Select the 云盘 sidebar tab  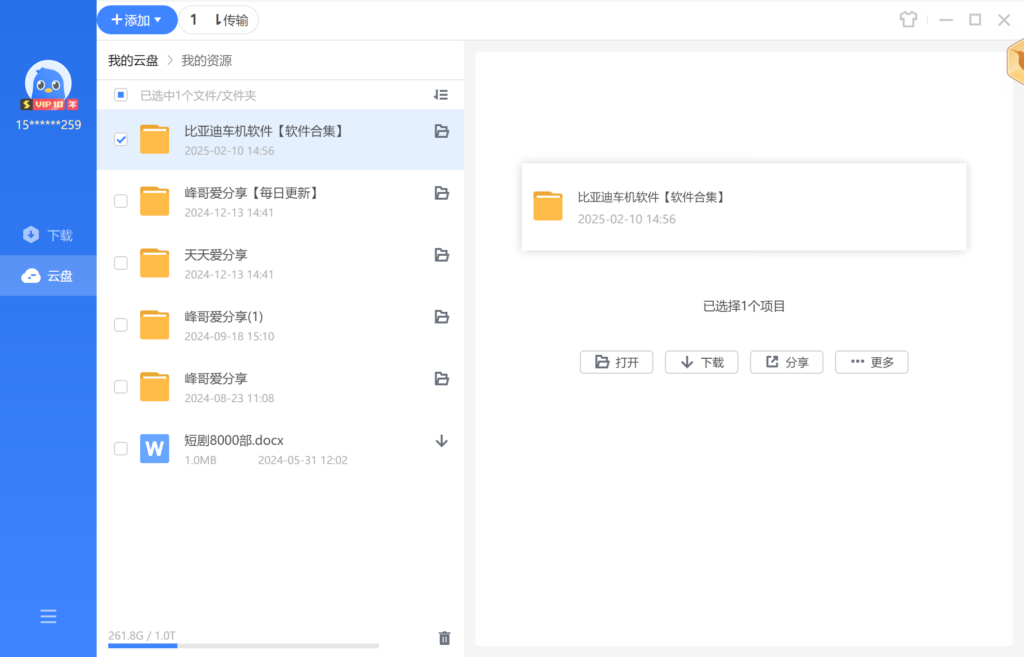tap(48, 276)
